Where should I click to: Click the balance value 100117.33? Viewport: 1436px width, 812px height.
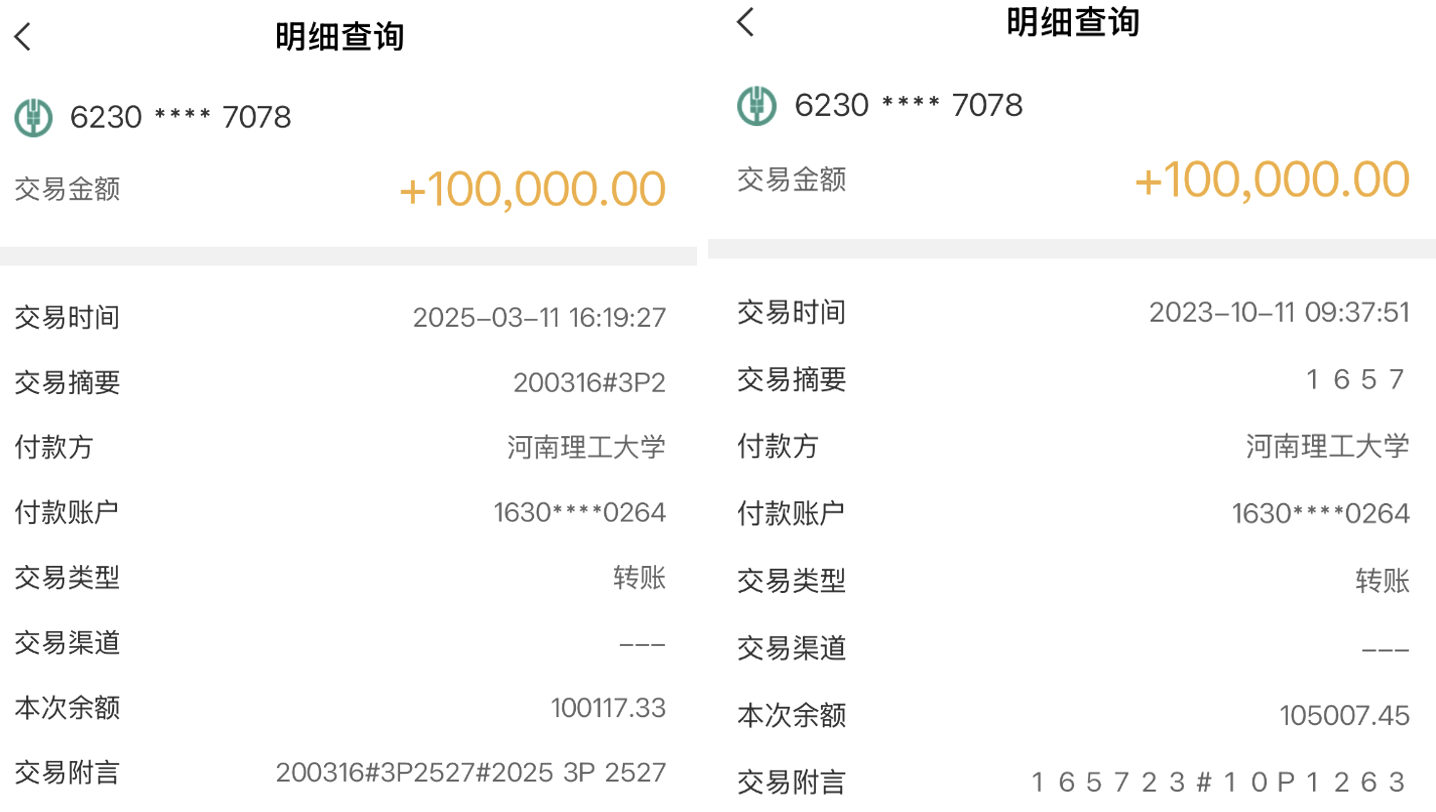click(x=608, y=708)
